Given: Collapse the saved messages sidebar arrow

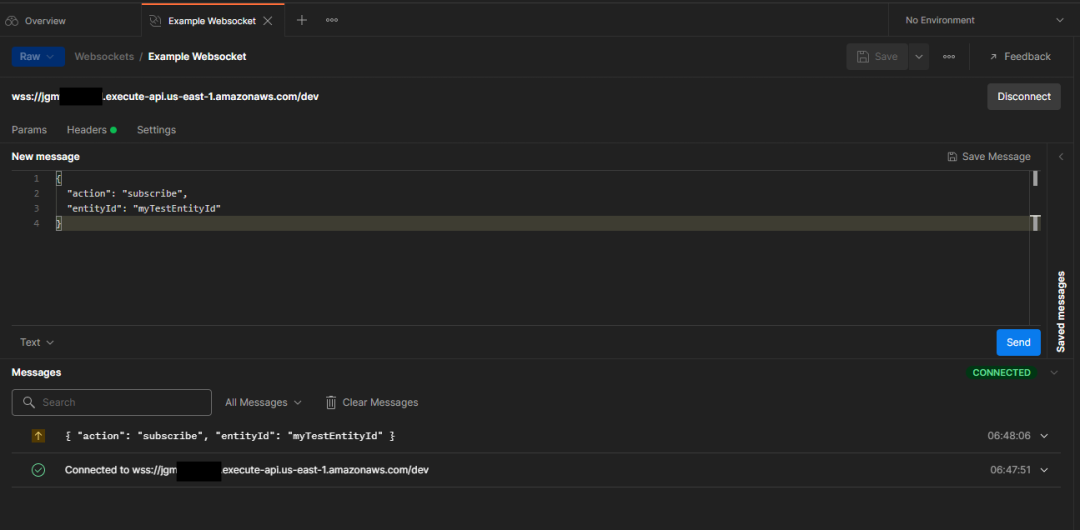Looking at the screenshot, I should (1061, 157).
